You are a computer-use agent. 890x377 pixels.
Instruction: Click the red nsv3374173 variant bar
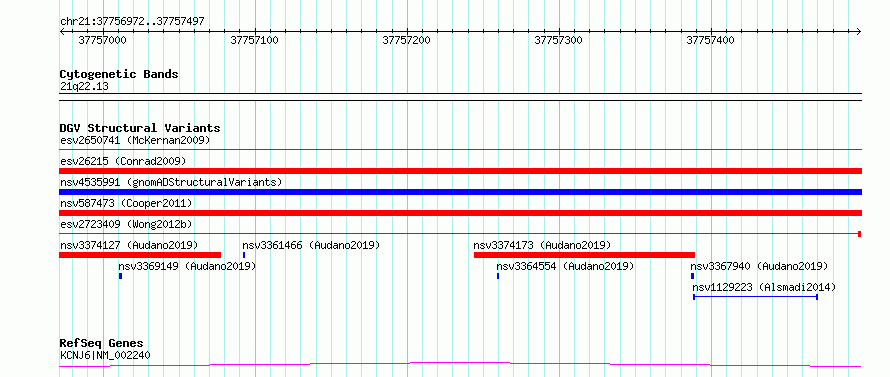pyautogui.click(x=584, y=255)
